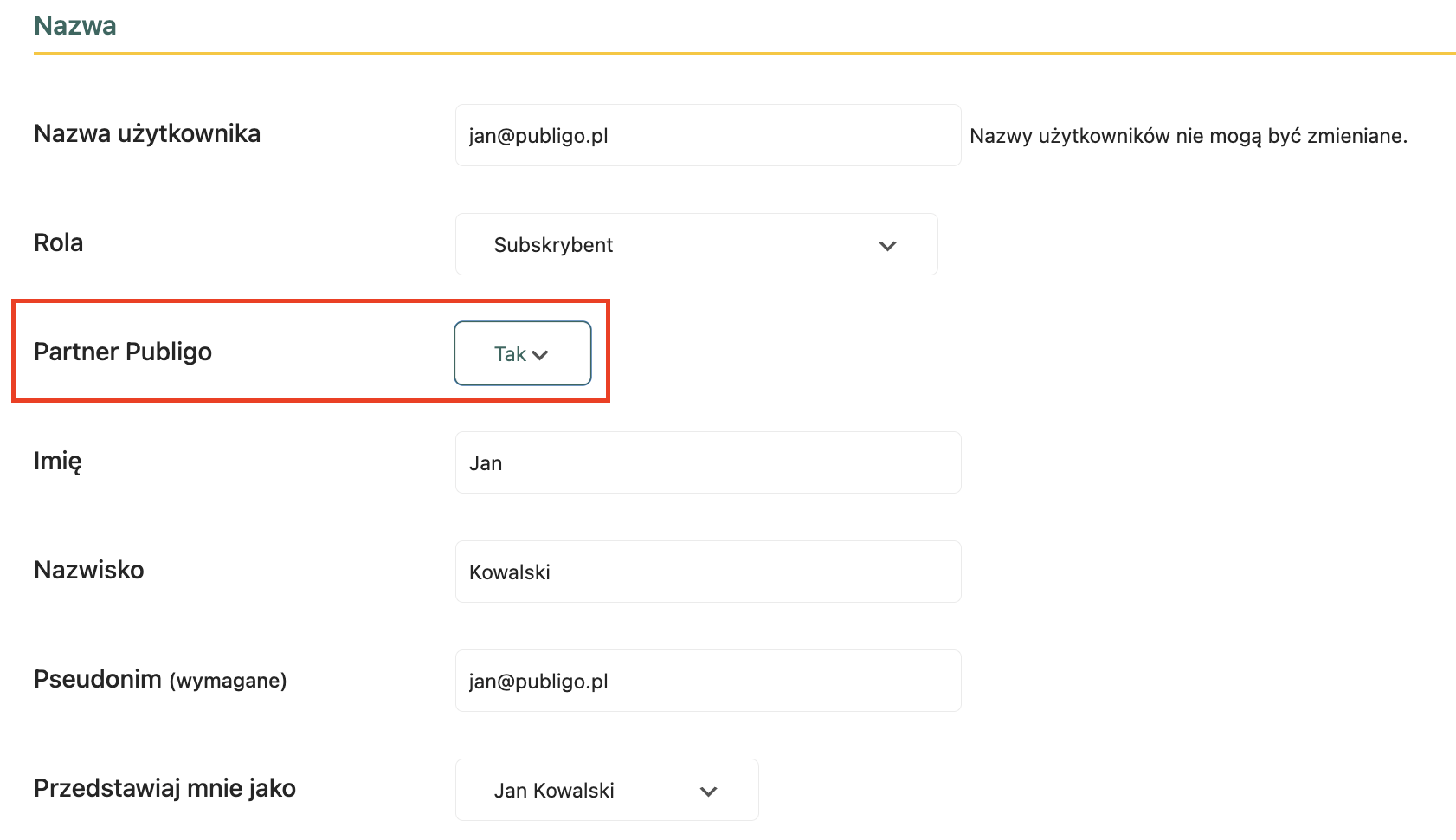Select the Pseudonim input field
The height and width of the screenshot is (840, 1456).
click(x=707, y=682)
